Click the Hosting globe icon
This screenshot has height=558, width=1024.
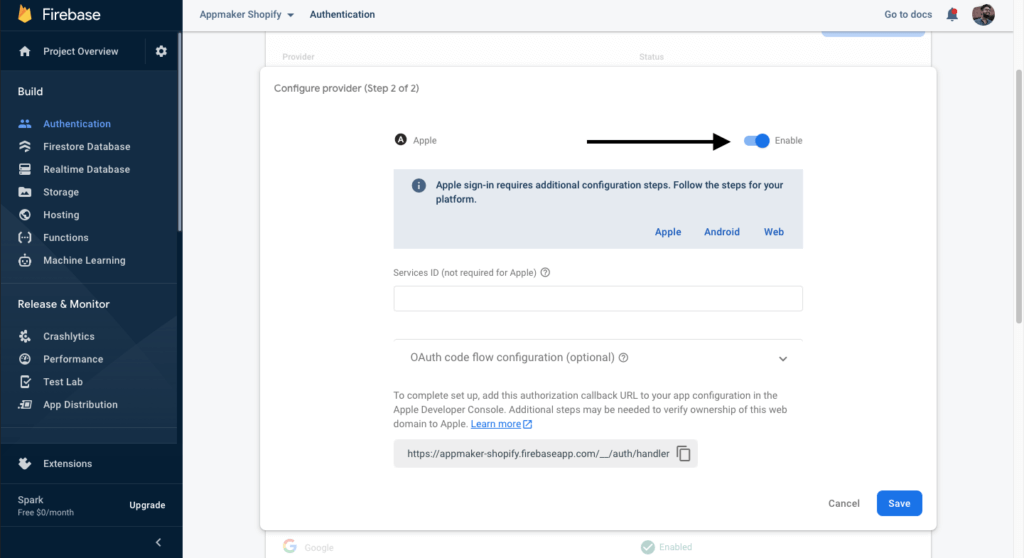coord(25,214)
